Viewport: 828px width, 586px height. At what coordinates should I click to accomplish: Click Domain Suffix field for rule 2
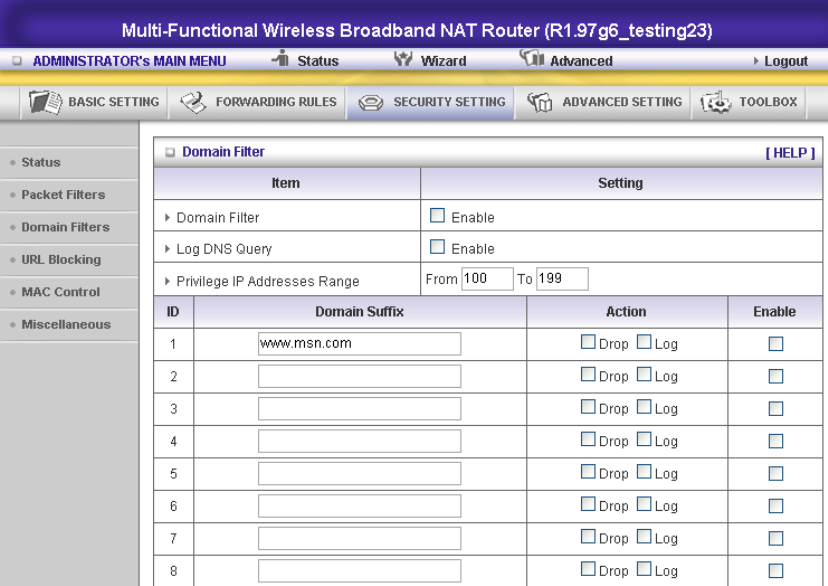(x=359, y=376)
